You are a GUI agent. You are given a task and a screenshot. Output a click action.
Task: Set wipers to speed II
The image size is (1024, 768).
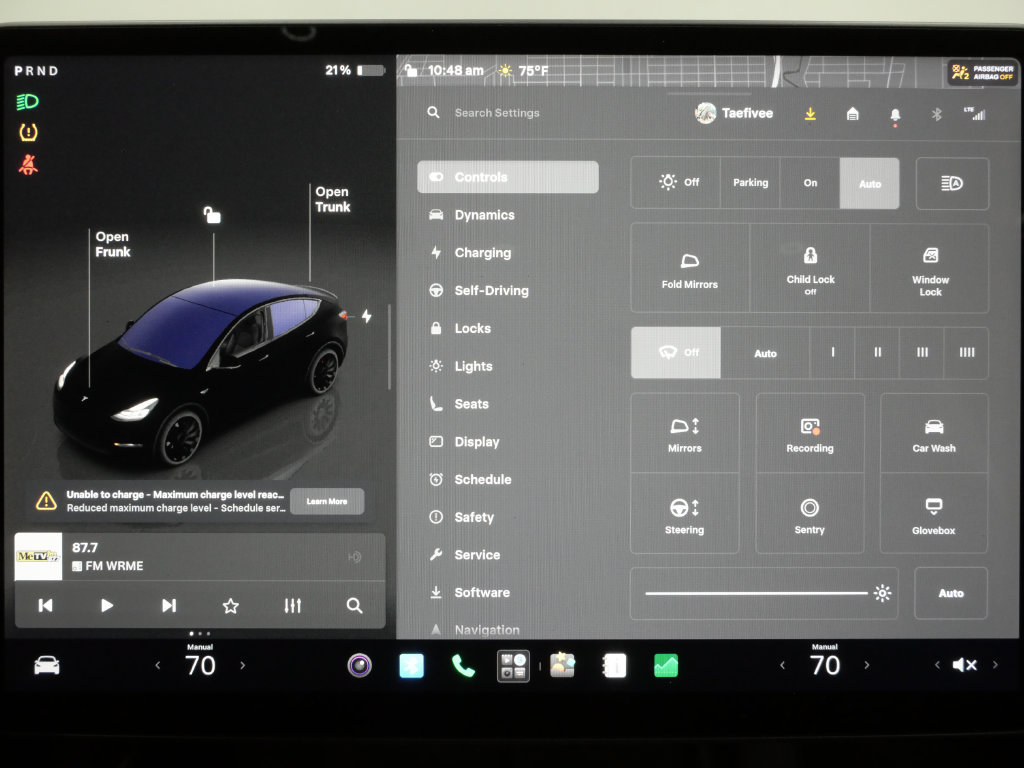[877, 353]
